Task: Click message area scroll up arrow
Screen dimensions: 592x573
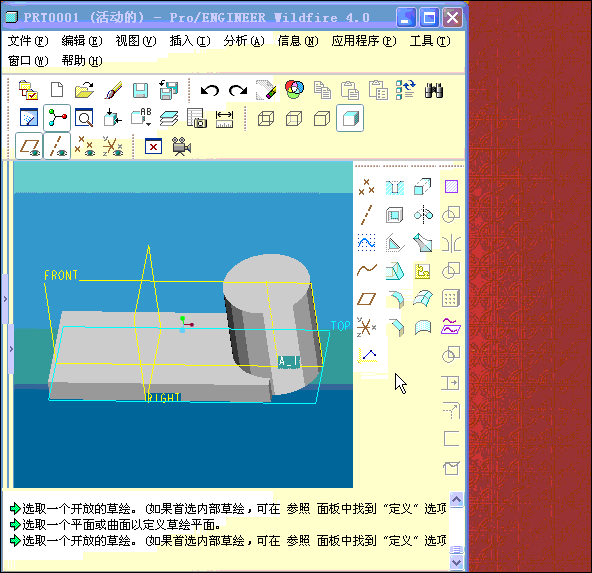Action: 456,500
